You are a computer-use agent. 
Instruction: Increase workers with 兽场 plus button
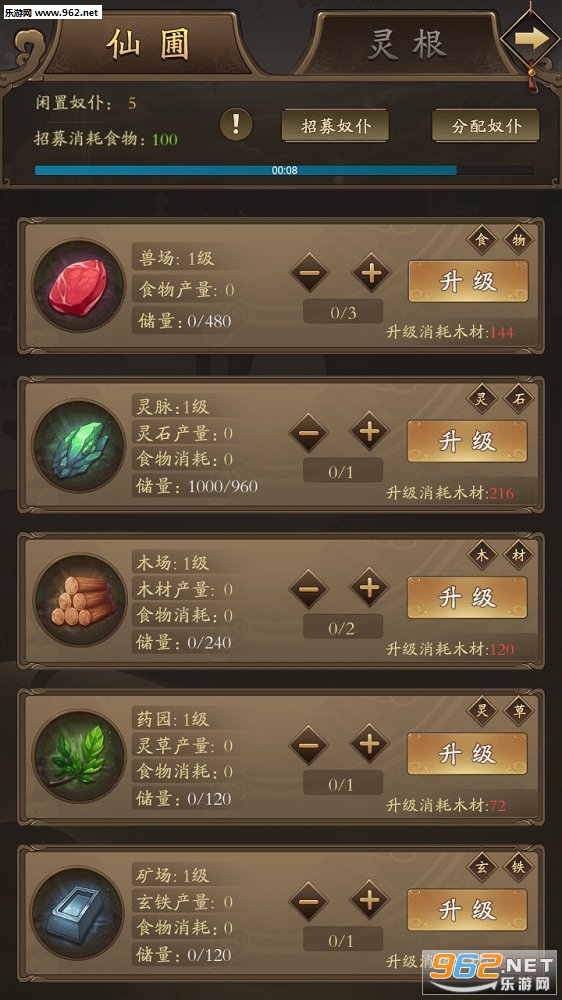tap(372, 272)
